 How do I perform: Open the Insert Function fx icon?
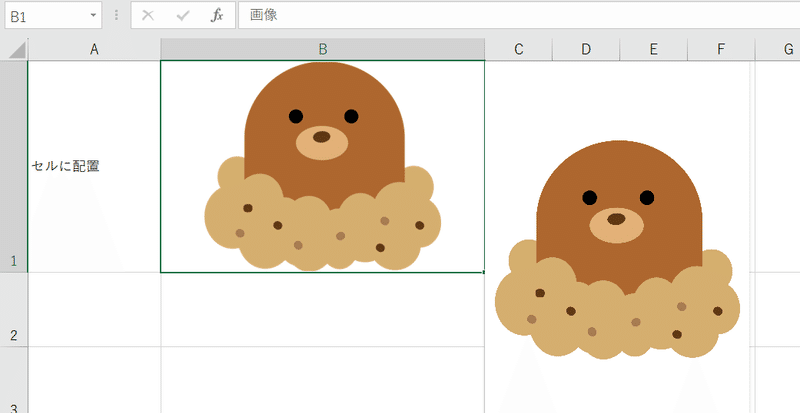tap(217, 16)
